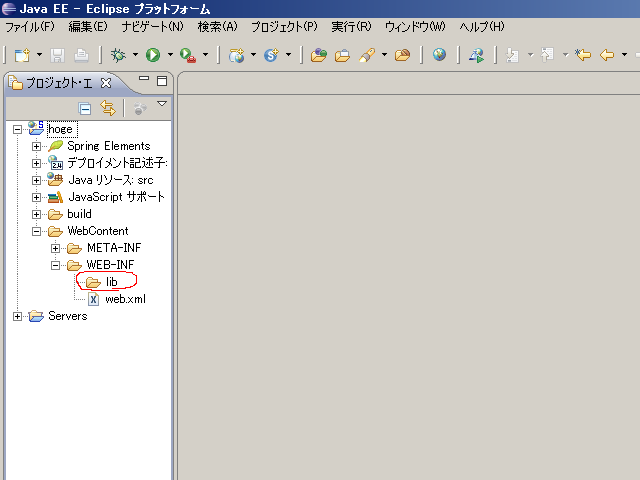Click the Debug bug icon
The image size is (640, 480).
(x=119, y=55)
